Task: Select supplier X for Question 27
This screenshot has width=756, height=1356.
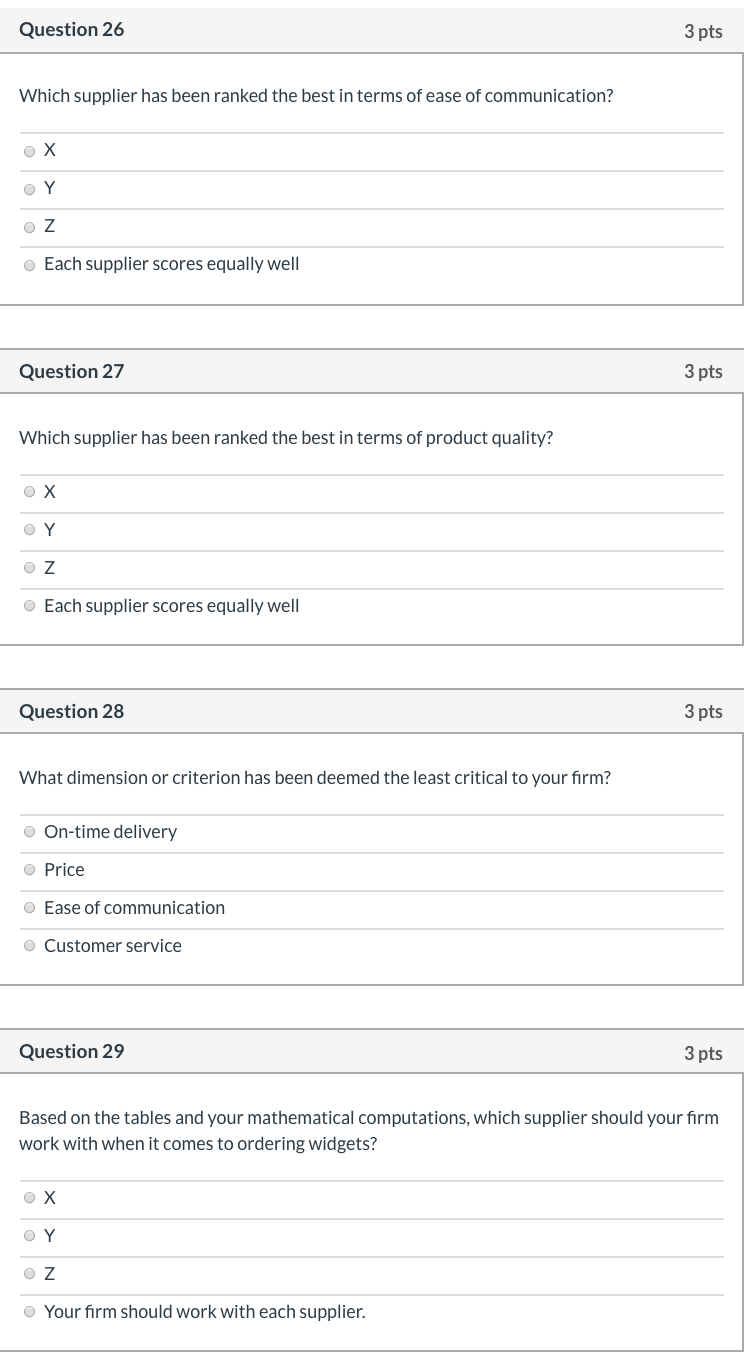Action: tap(29, 491)
